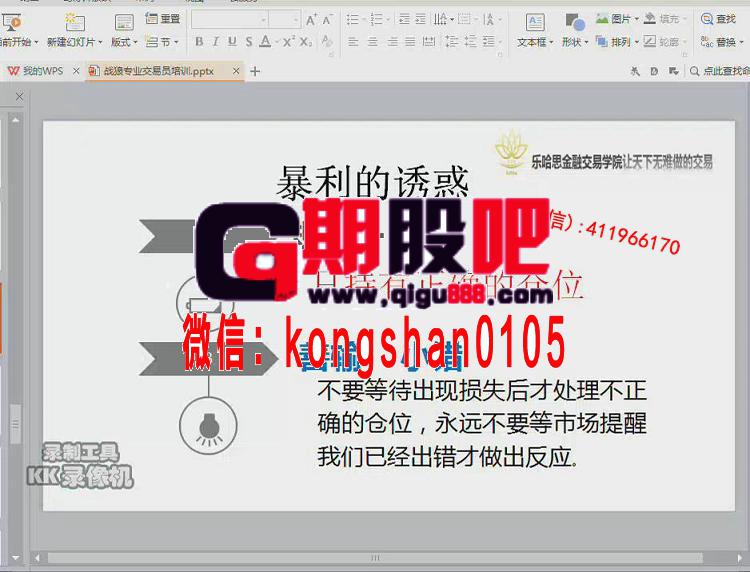Toggle text shadow S button
Viewport: 750px width, 572px height.
click(x=249, y=42)
